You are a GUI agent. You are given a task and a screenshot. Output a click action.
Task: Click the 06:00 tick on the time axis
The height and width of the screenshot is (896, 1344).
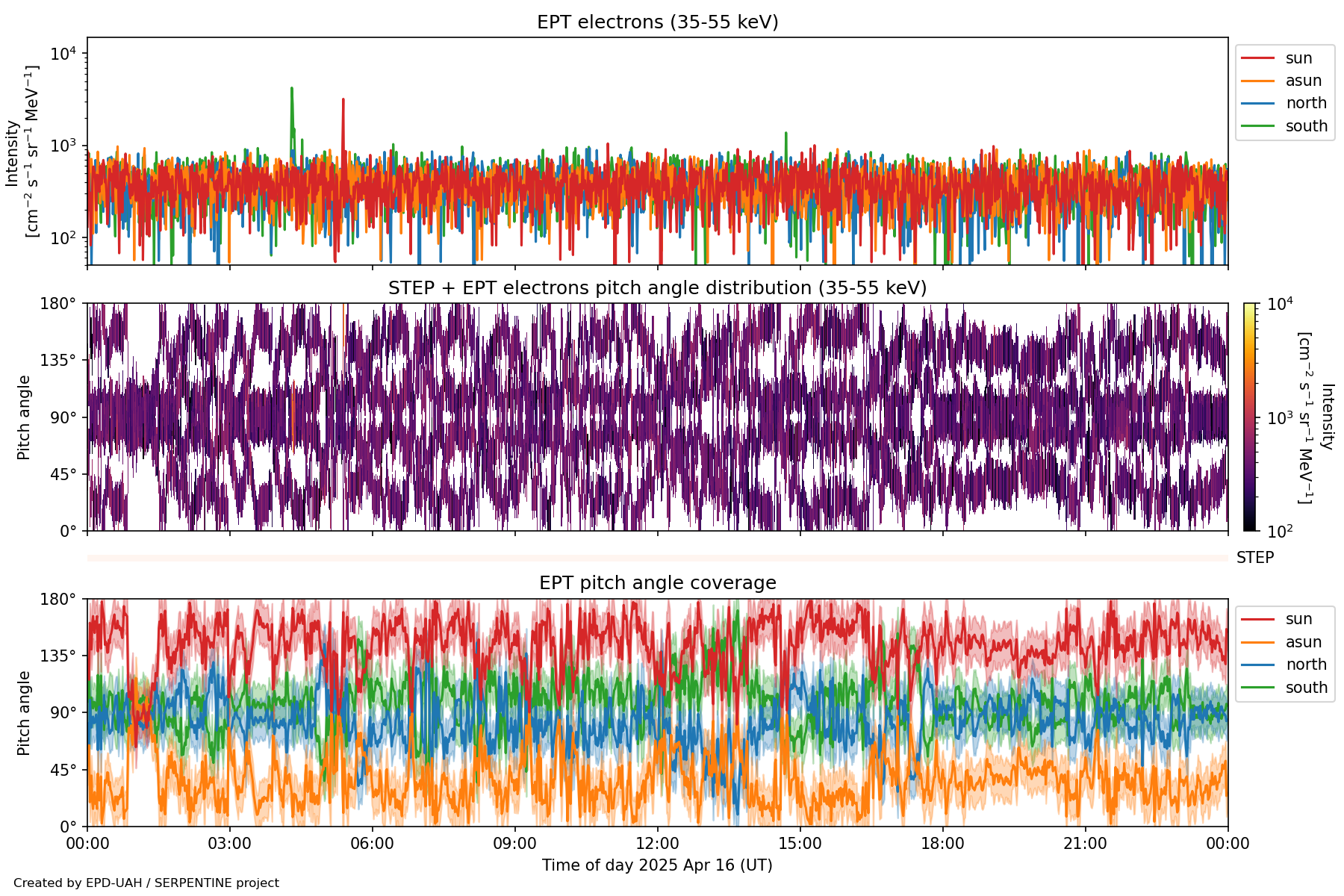[x=372, y=844]
